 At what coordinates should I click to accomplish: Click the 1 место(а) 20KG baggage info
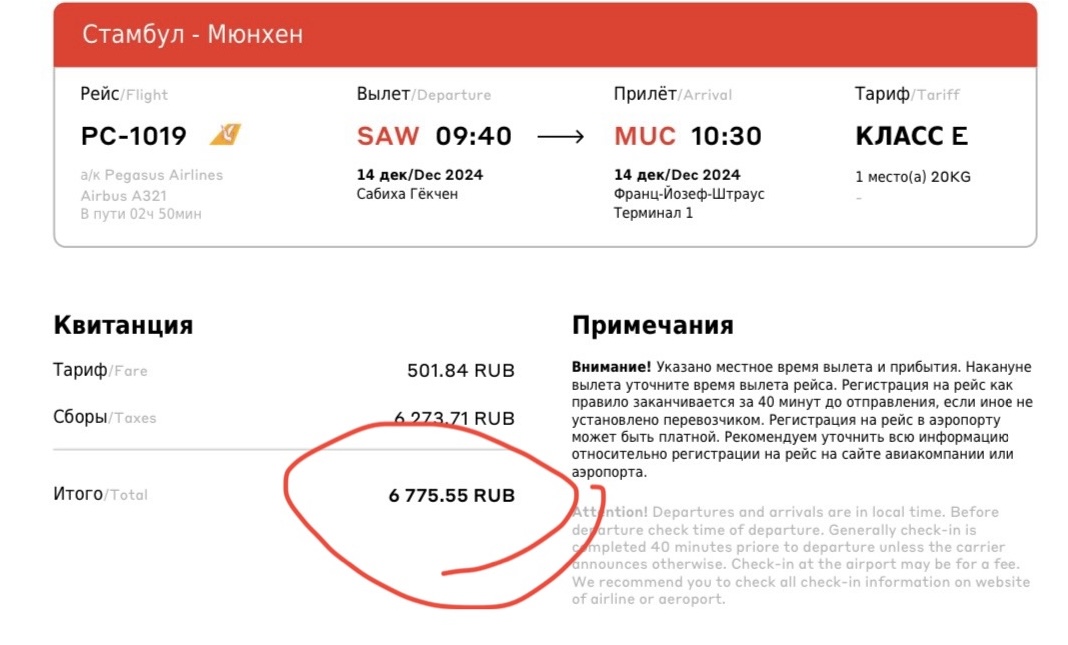coord(913,177)
